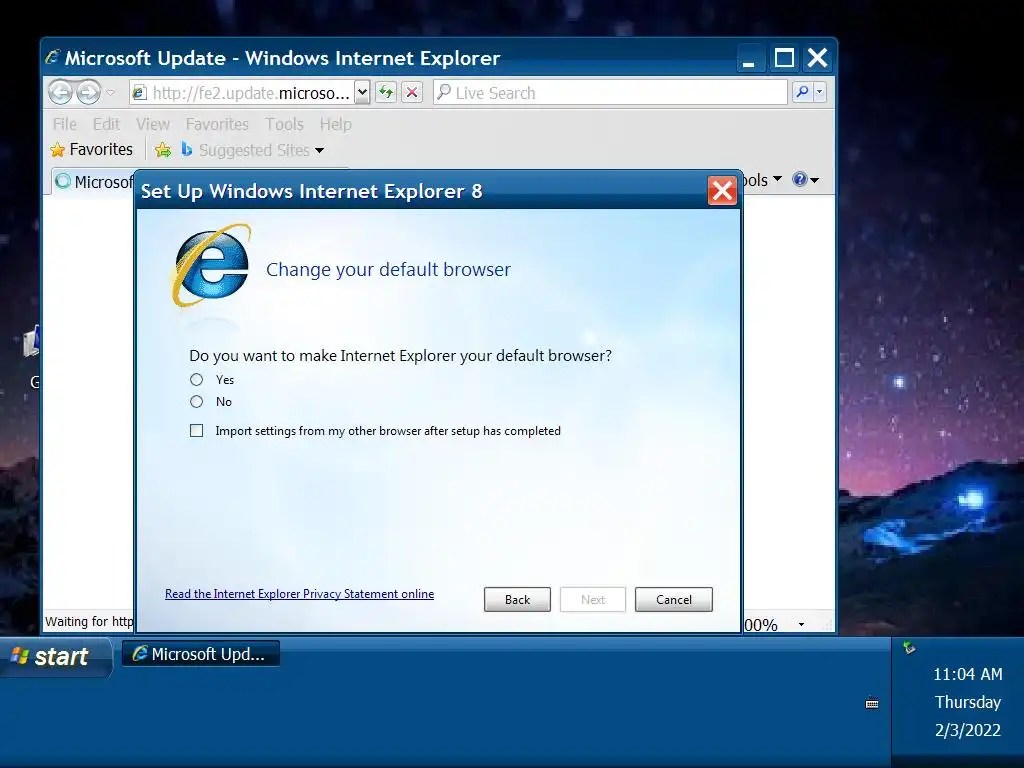Click the Back button in the setup dialog

(x=517, y=600)
